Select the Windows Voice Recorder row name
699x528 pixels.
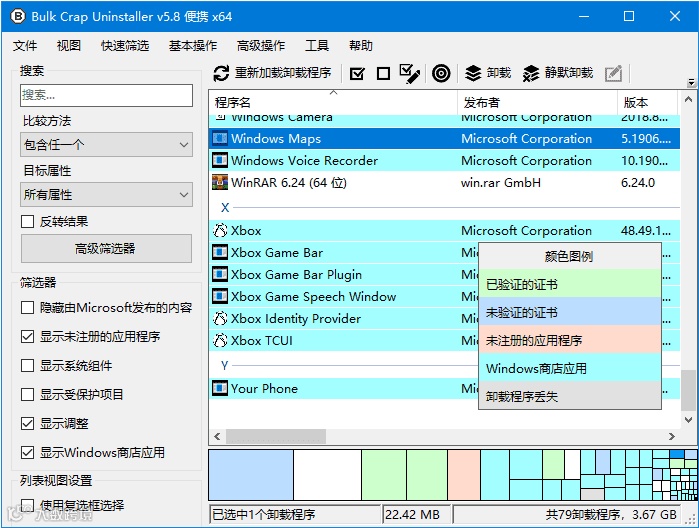304,160
